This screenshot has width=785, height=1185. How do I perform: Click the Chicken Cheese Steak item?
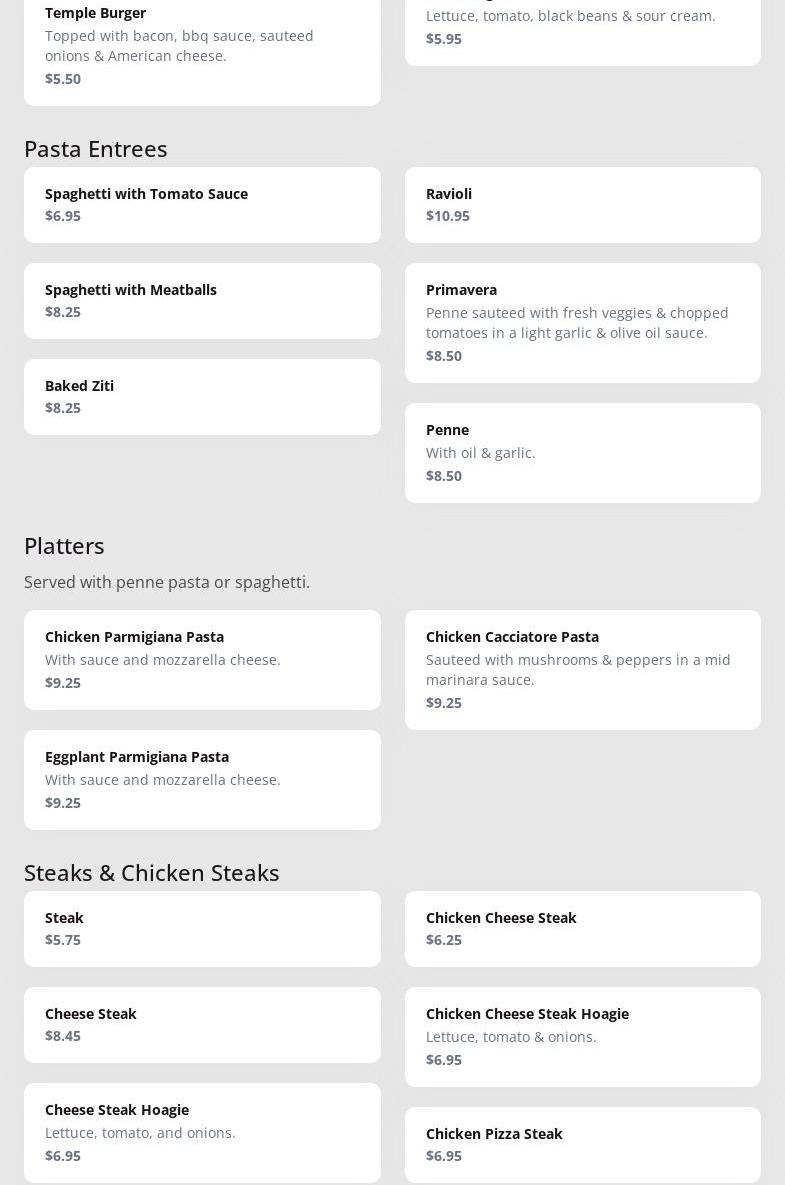pos(582,928)
